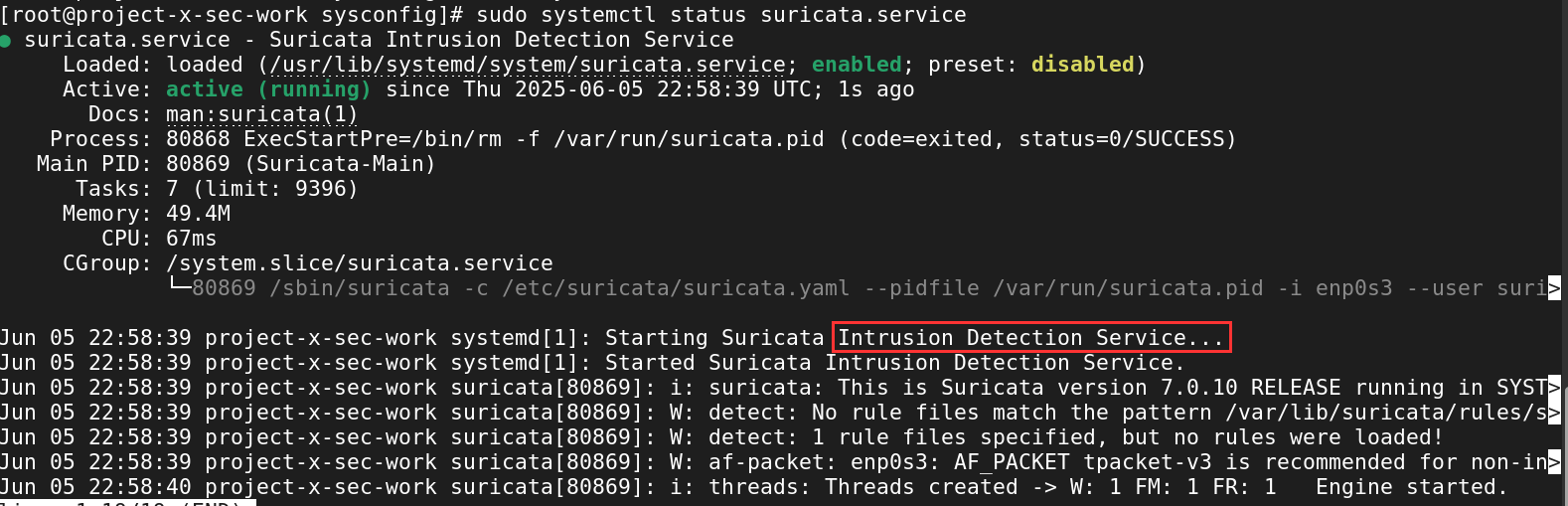Click the green 'active (running)' status
Viewport: 1568px width, 506px height.
268,89
